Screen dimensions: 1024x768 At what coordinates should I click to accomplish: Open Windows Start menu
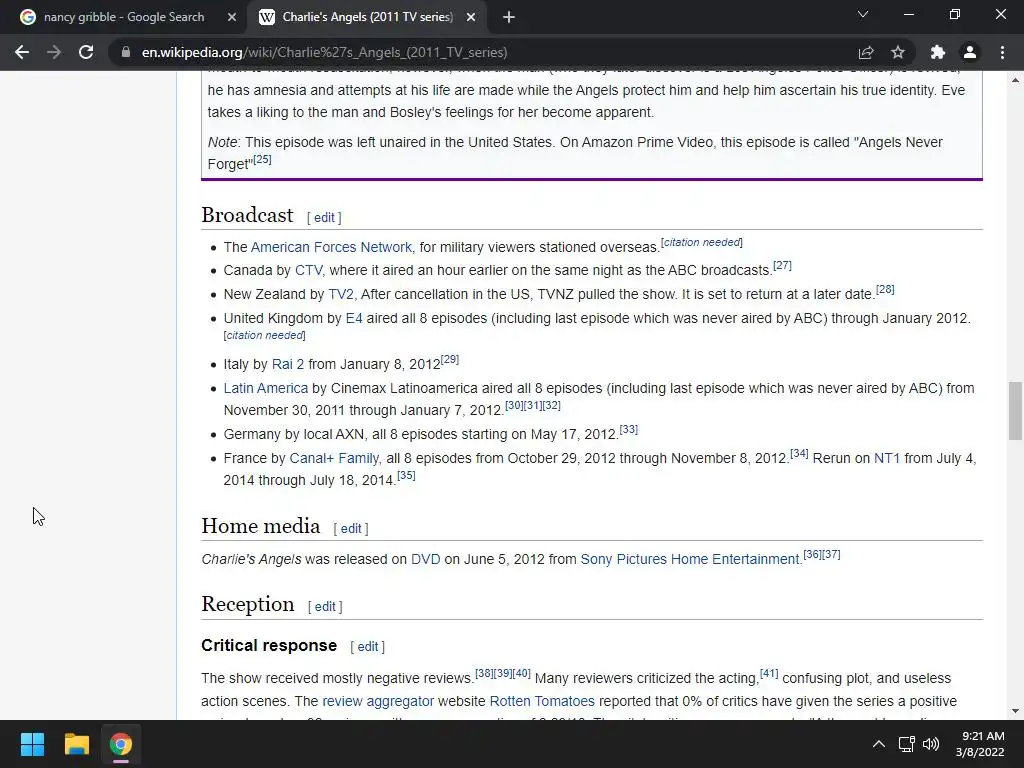click(32, 744)
